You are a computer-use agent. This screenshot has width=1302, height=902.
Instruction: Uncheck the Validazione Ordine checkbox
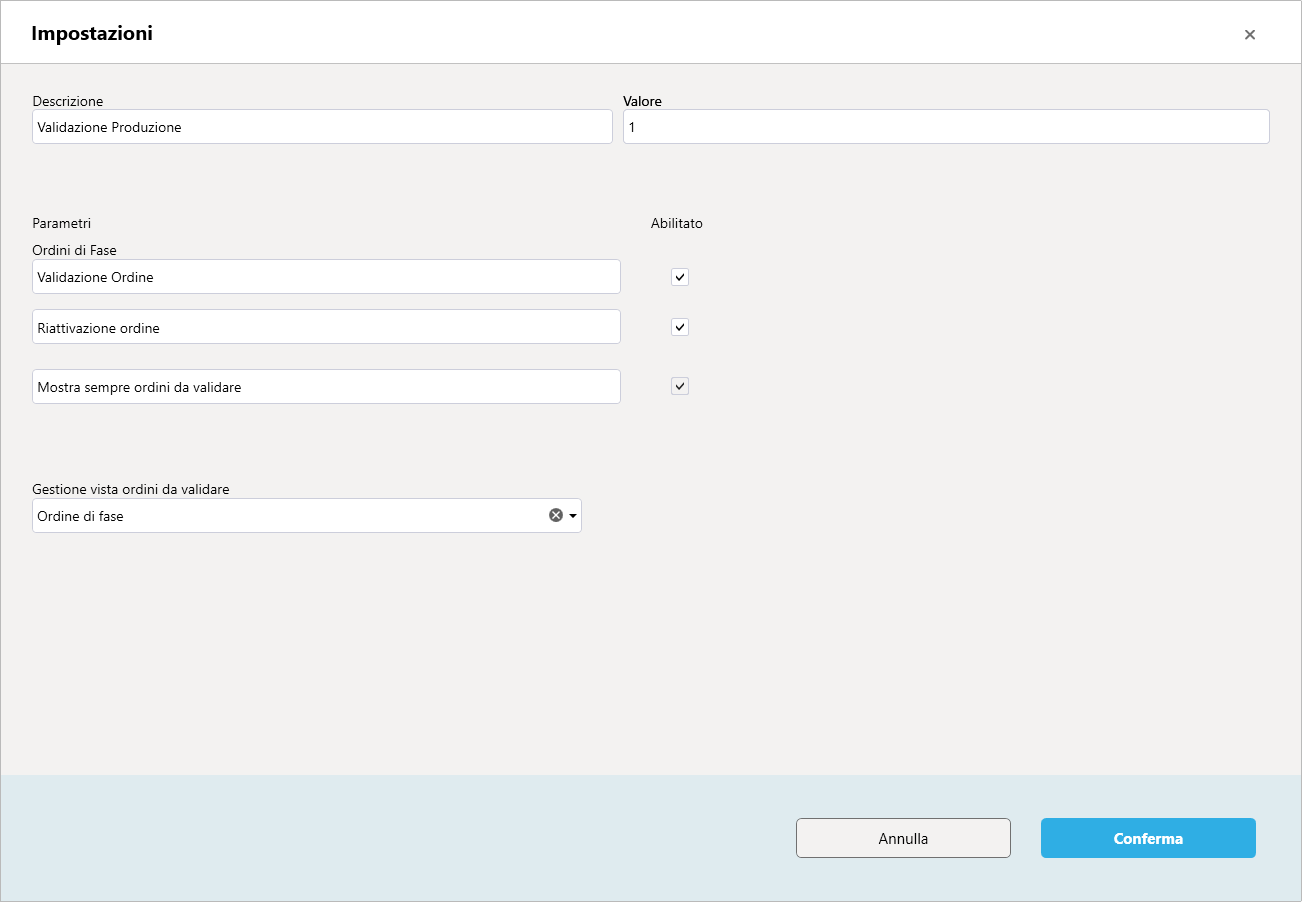click(680, 277)
